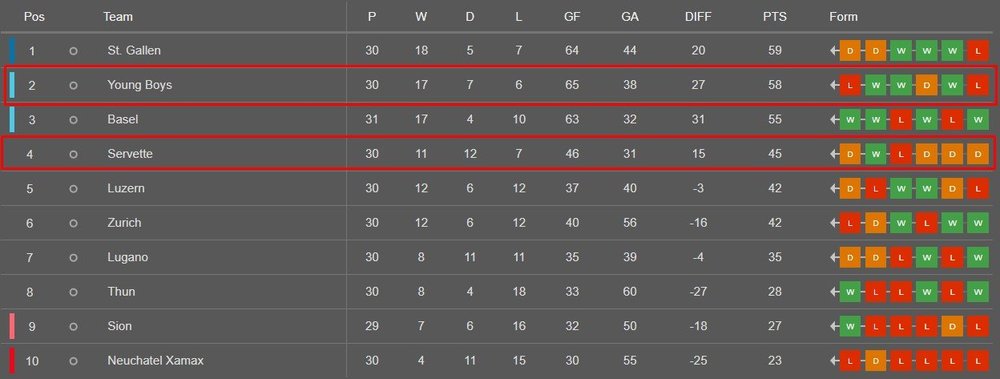Image resolution: width=1000 pixels, height=379 pixels.
Task: Click Basel's last green W form badge
Action: point(978,119)
